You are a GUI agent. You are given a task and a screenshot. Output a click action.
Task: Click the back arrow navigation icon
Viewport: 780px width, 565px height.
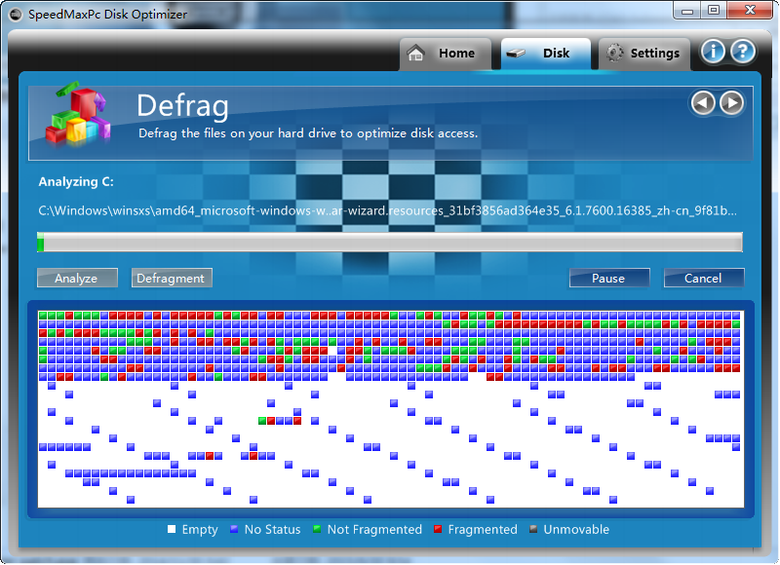[703, 103]
